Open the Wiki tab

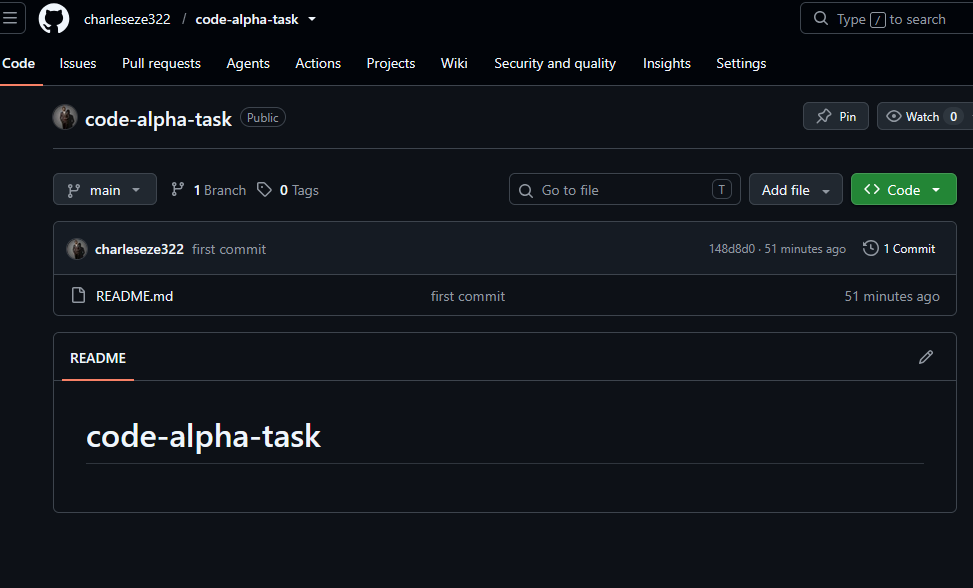pyautogui.click(x=454, y=63)
